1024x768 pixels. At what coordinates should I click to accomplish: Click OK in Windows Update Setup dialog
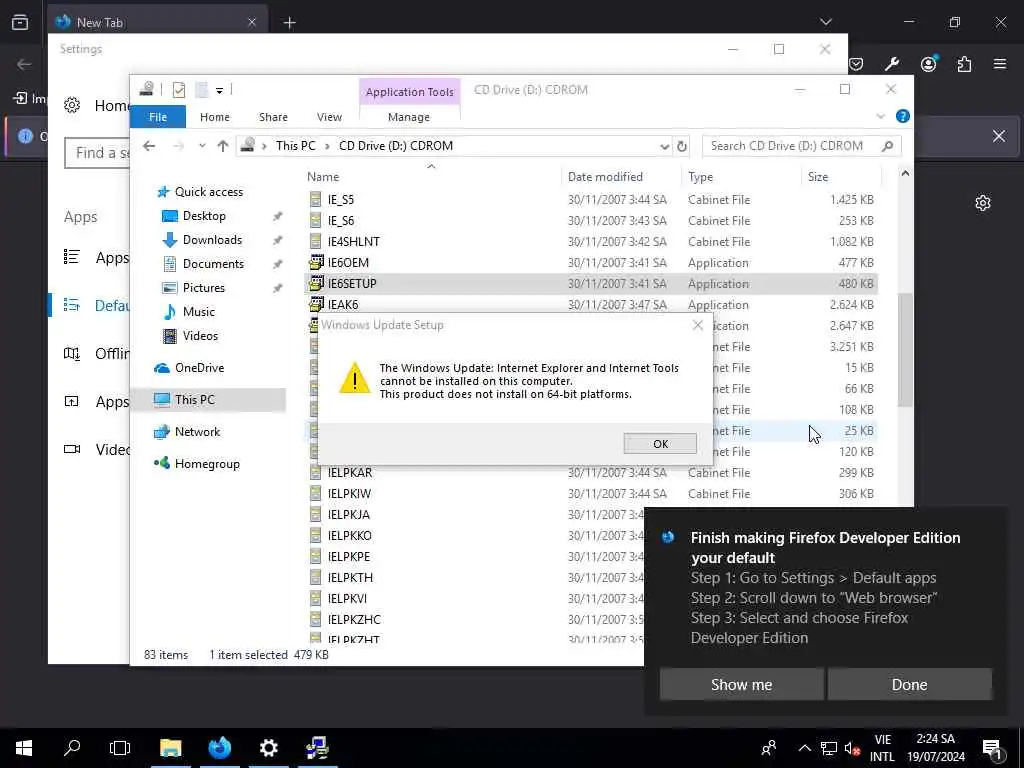point(660,443)
